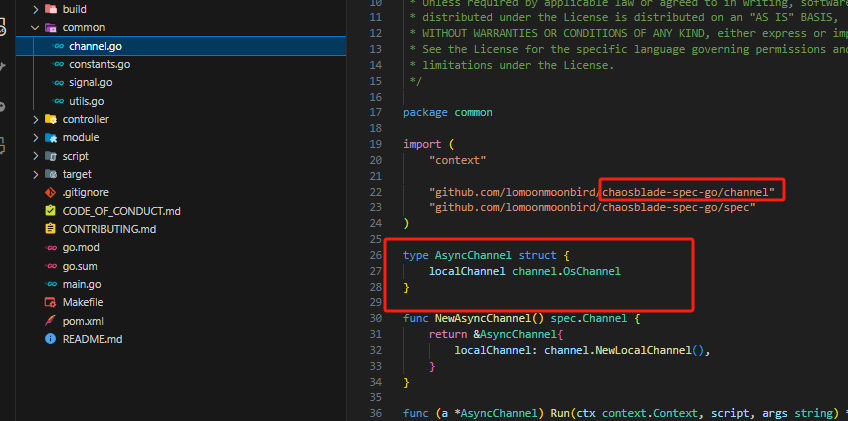Open the Makefile
The width and height of the screenshot is (848, 421).
click(83, 302)
